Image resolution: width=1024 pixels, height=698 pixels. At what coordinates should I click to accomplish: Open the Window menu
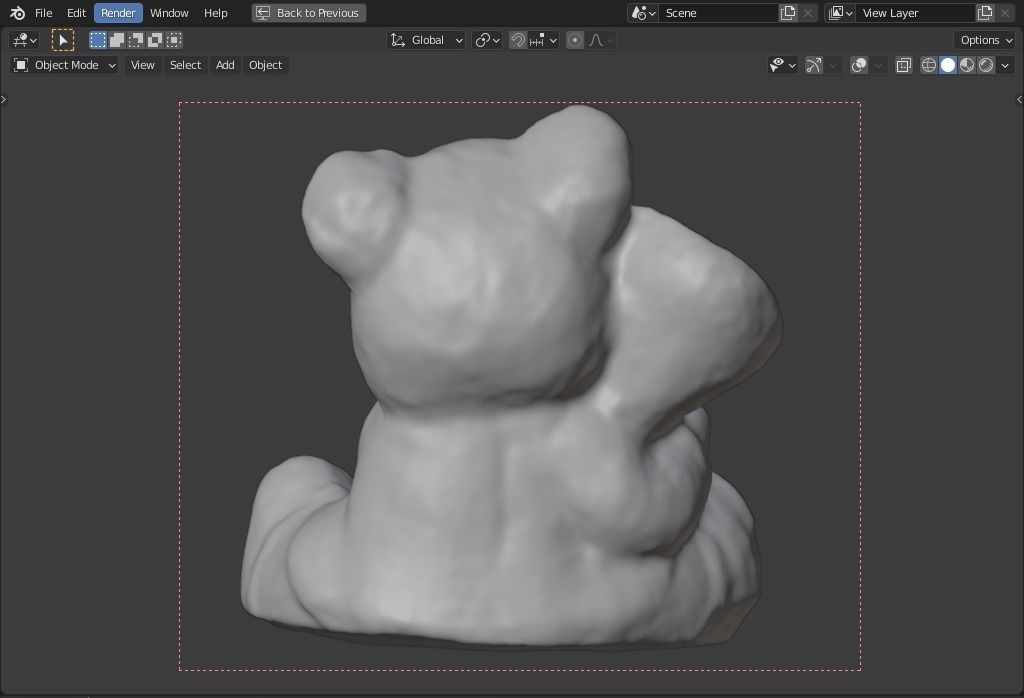point(169,13)
